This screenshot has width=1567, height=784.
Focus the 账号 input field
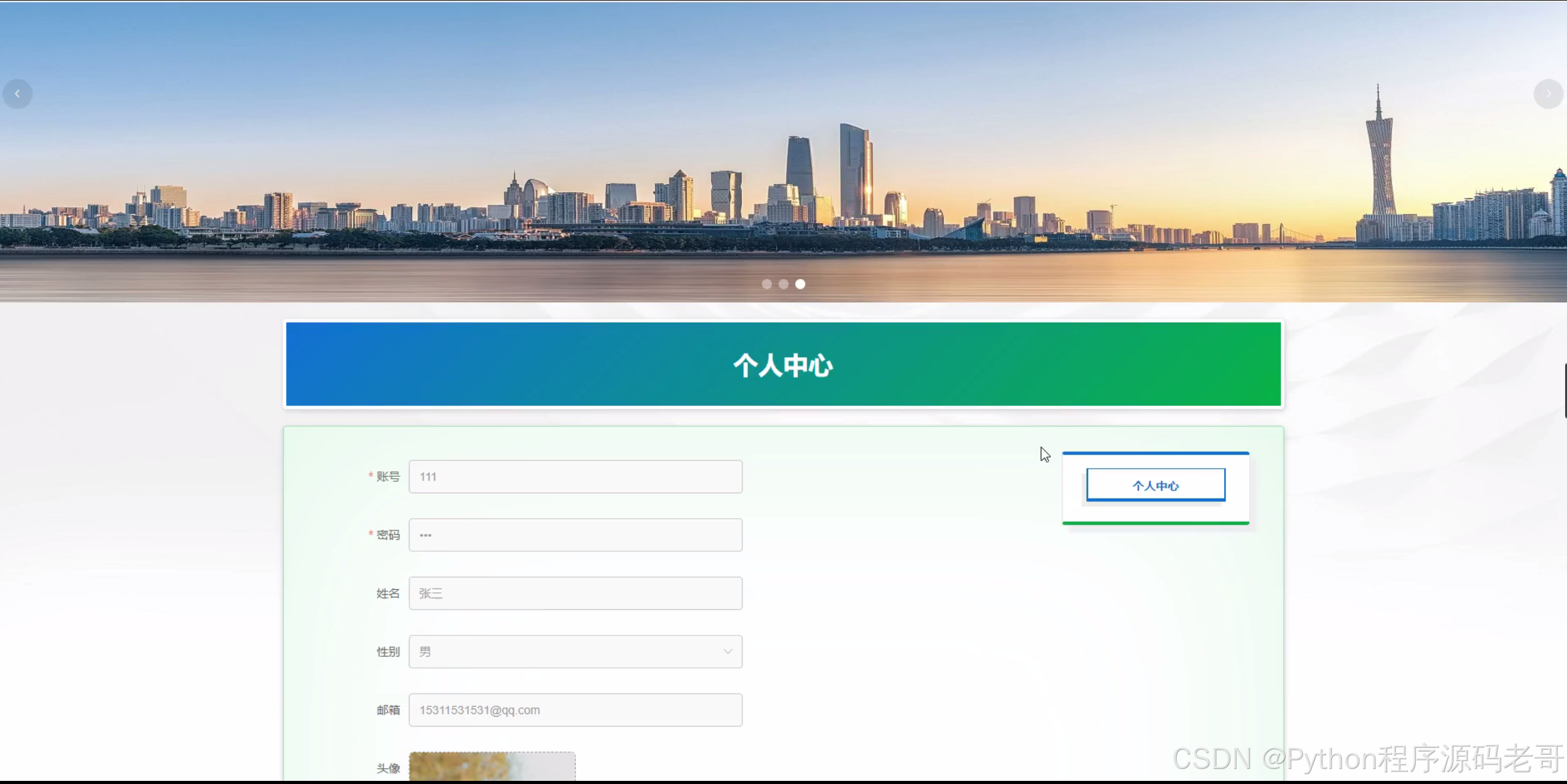575,476
